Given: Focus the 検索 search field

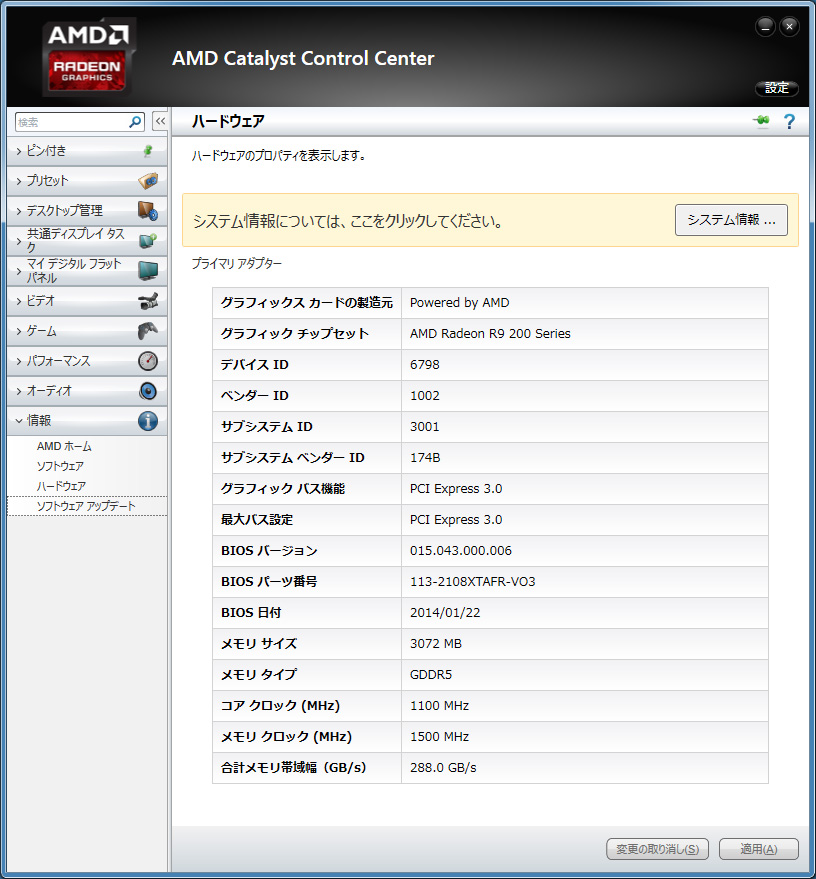Looking at the screenshot, I should 70,122.
